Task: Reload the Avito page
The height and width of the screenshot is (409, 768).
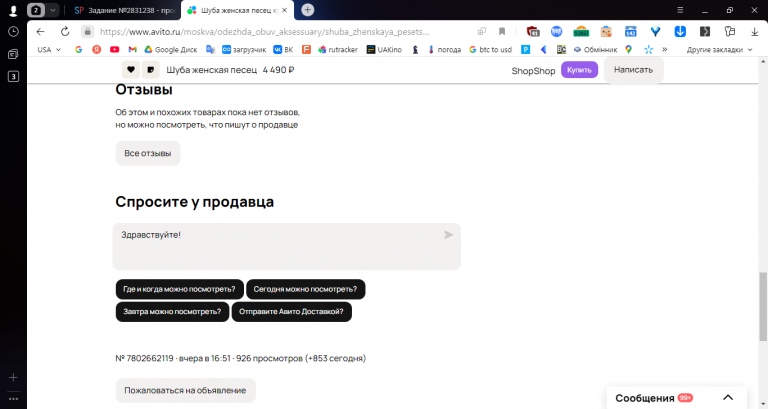Action: 65,31
